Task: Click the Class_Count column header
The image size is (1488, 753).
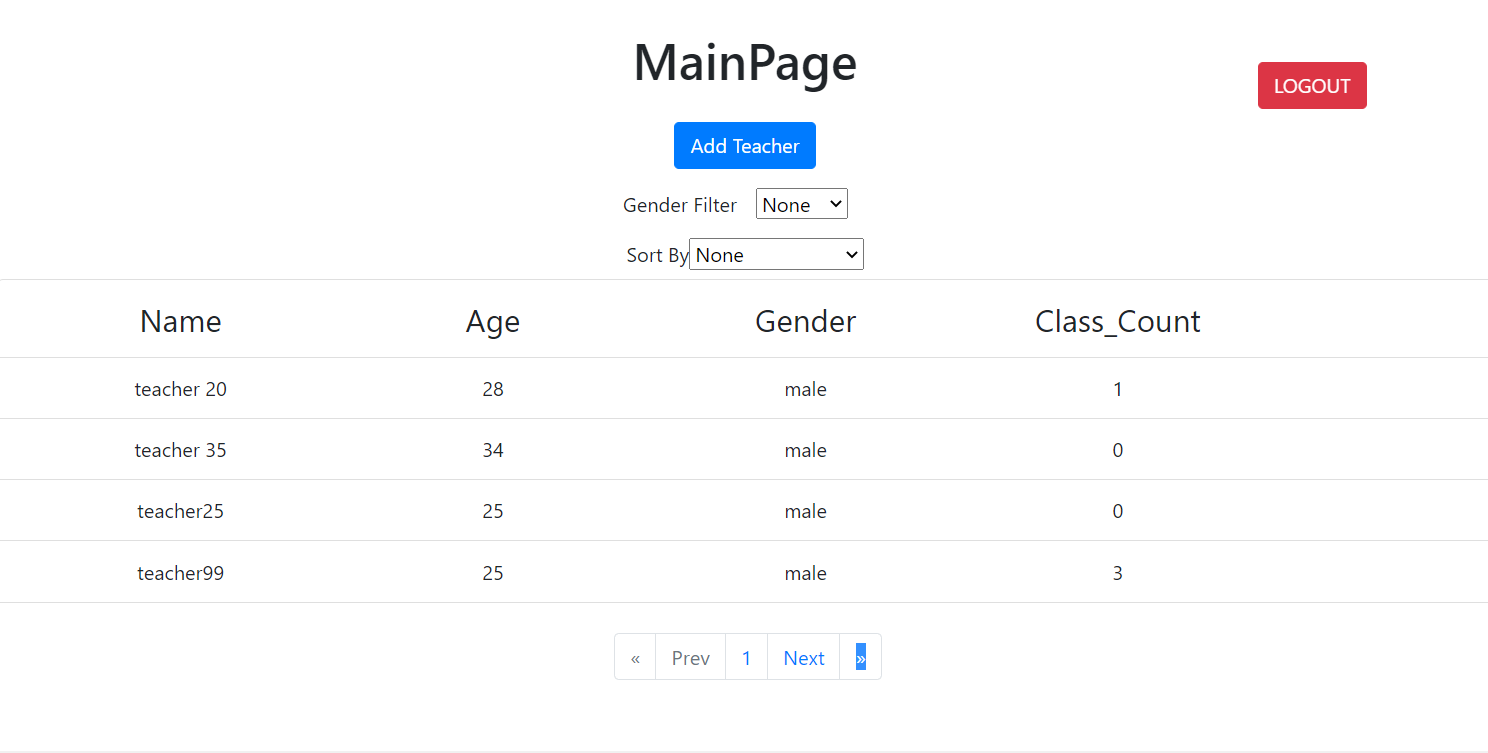Action: coord(1117,321)
